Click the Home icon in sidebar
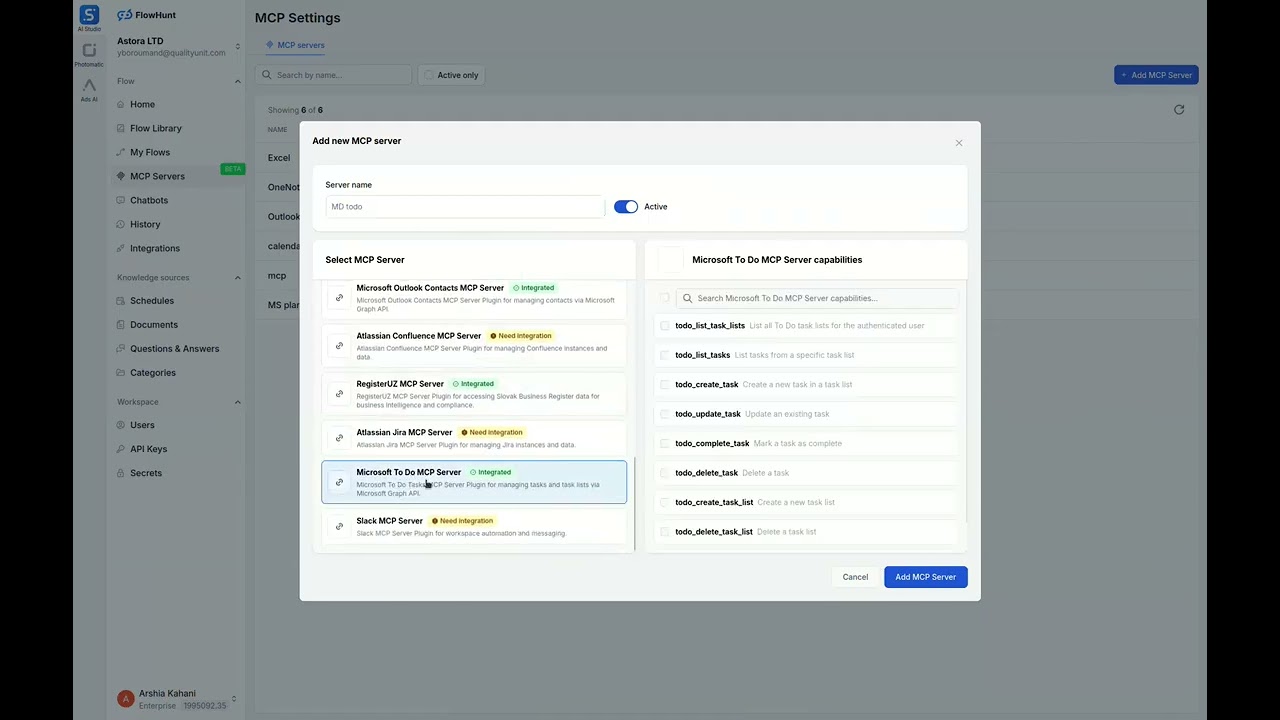The height and width of the screenshot is (720, 1280). 121,104
